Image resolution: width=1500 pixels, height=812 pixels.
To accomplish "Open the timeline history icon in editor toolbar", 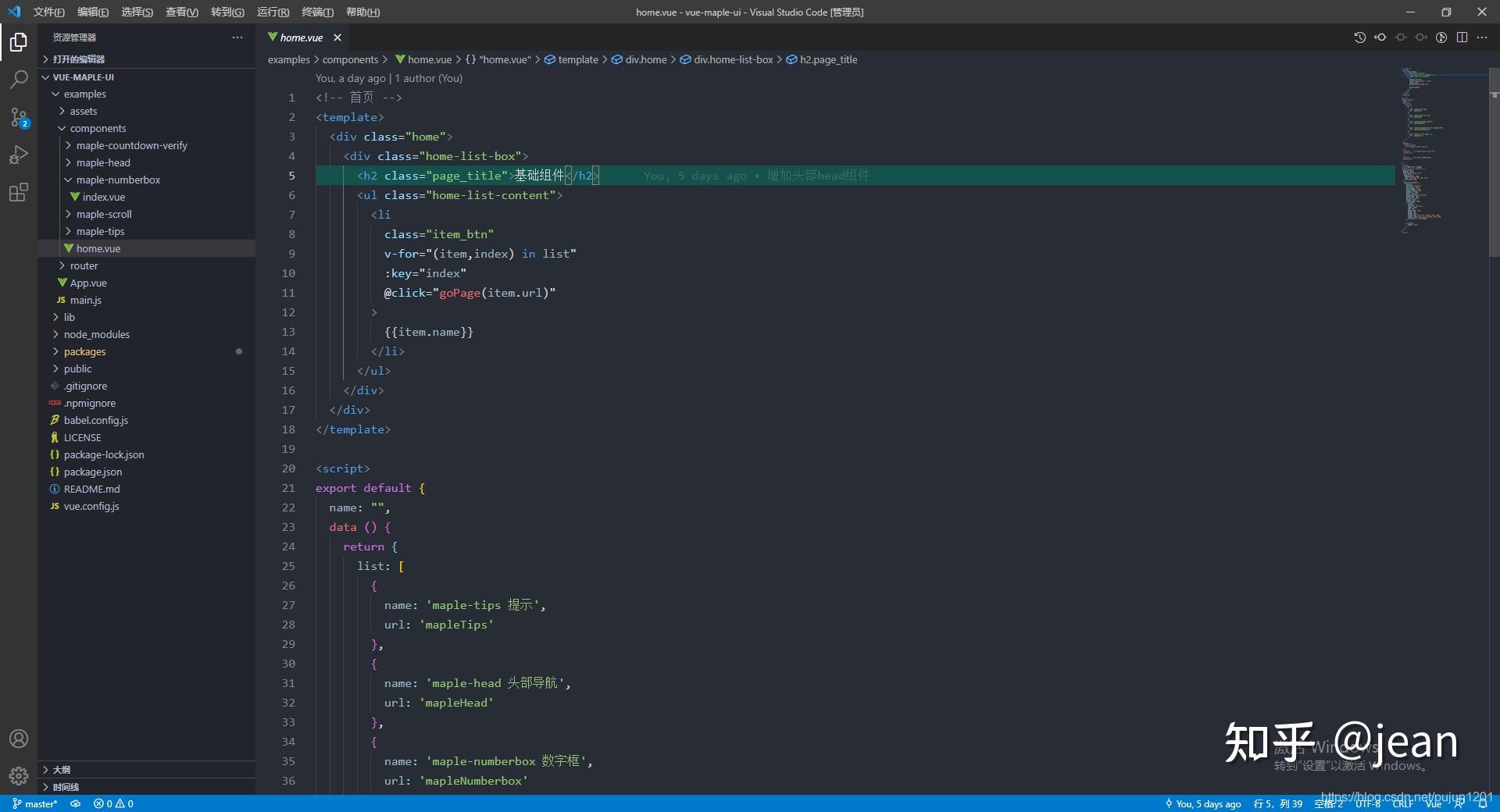I will coord(1359,37).
